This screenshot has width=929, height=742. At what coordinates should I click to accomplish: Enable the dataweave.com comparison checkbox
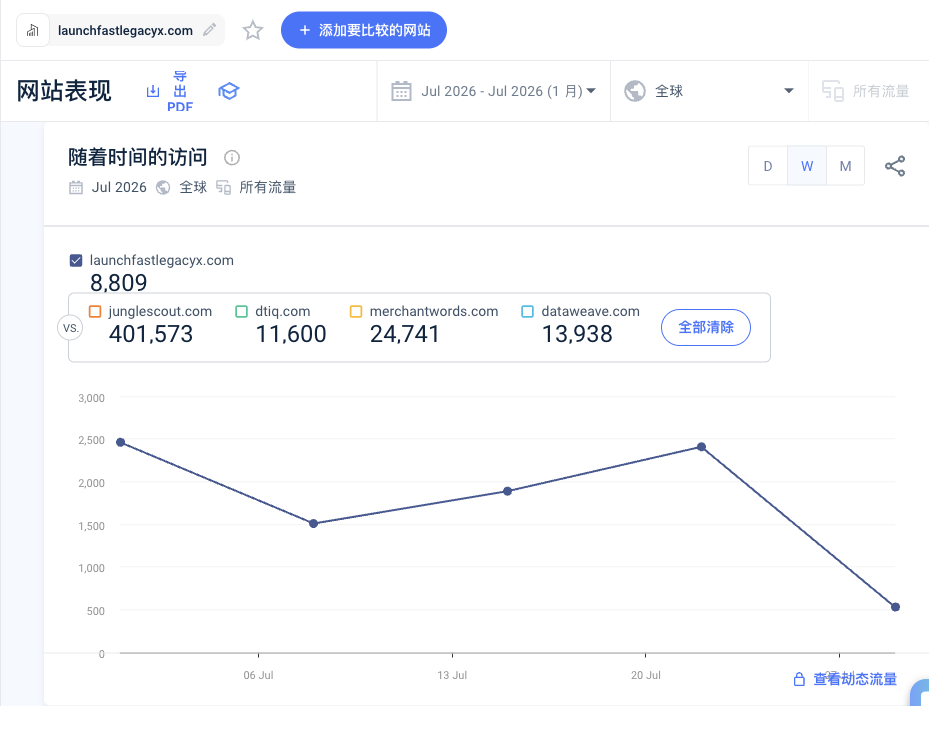(527, 311)
